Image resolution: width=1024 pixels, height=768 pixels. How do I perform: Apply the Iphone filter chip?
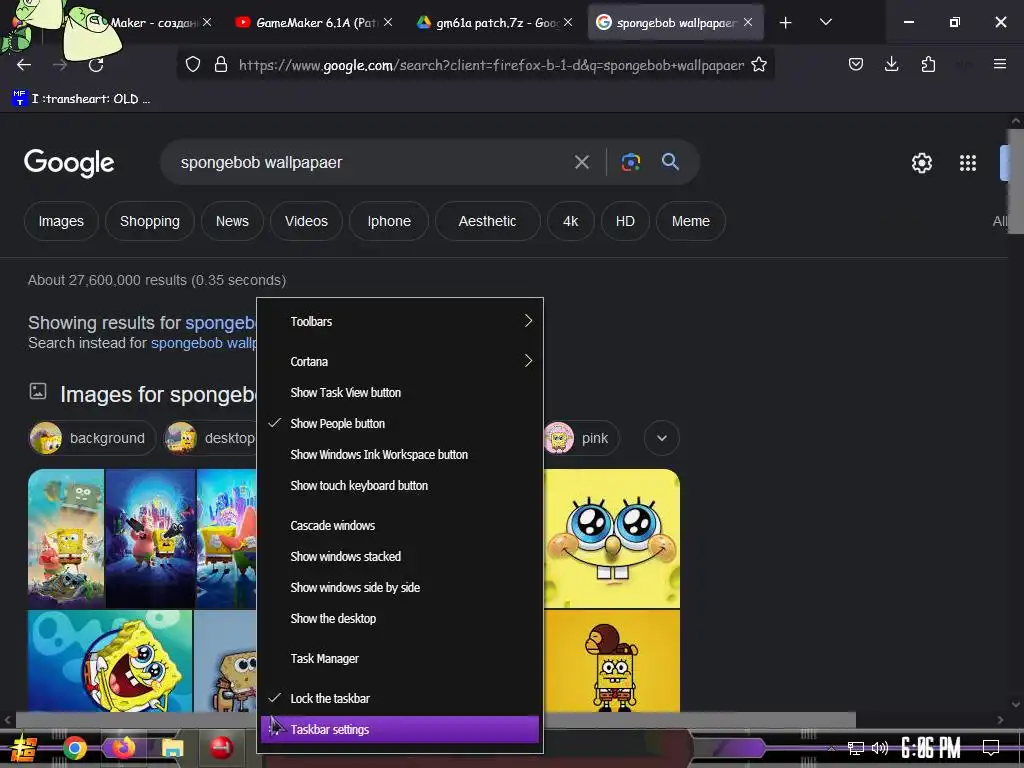[389, 221]
